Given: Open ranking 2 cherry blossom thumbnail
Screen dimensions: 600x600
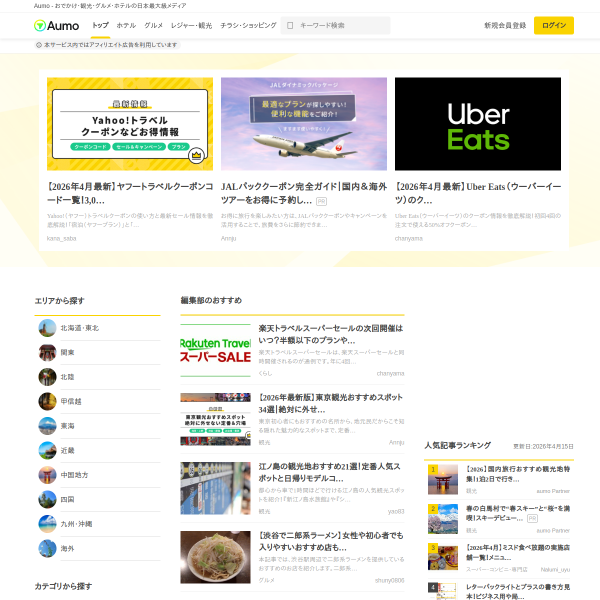Looking at the screenshot, I should tap(443, 519).
